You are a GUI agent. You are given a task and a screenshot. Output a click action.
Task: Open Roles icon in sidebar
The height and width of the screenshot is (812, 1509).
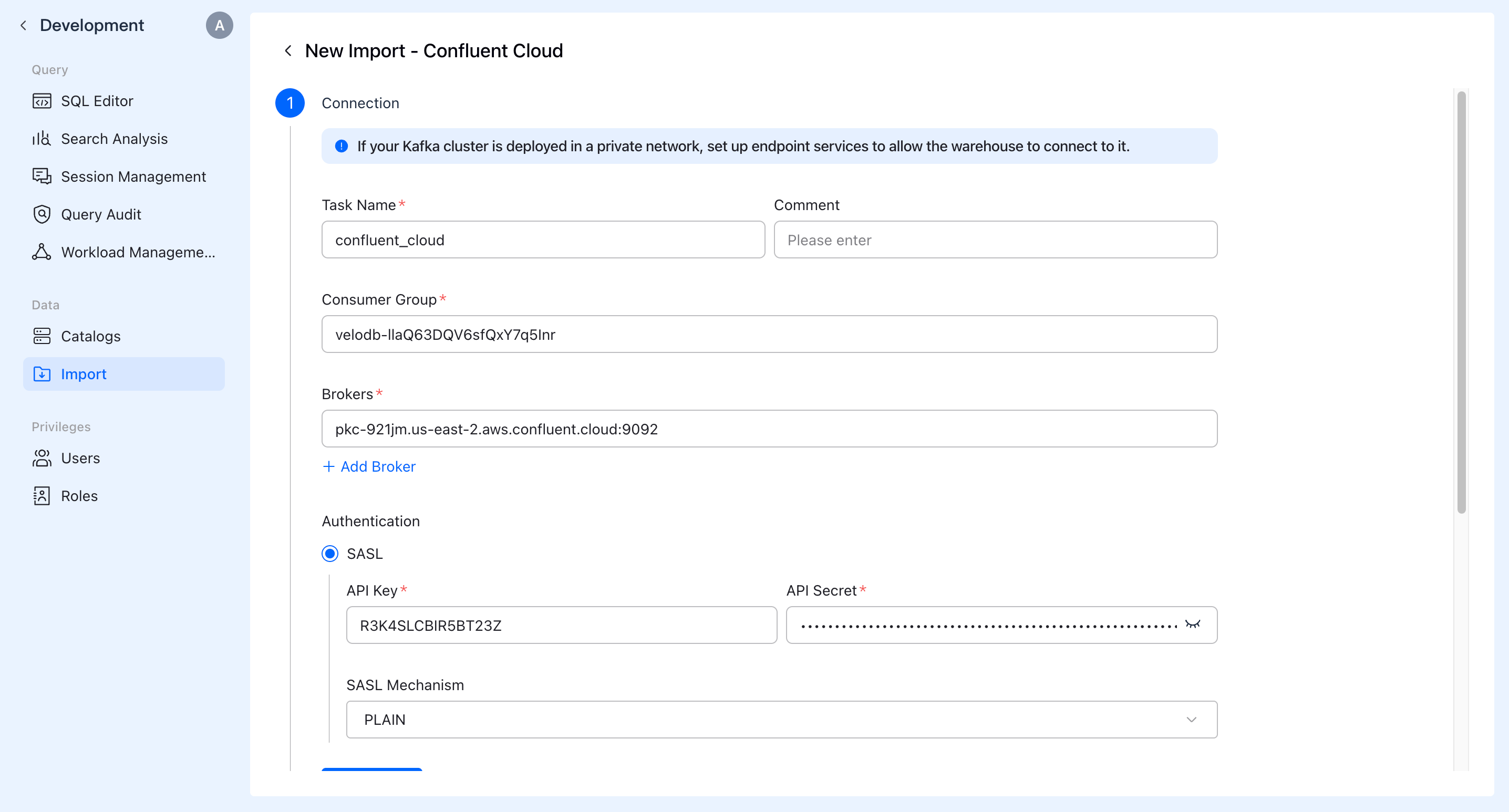(x=42, y=496)
